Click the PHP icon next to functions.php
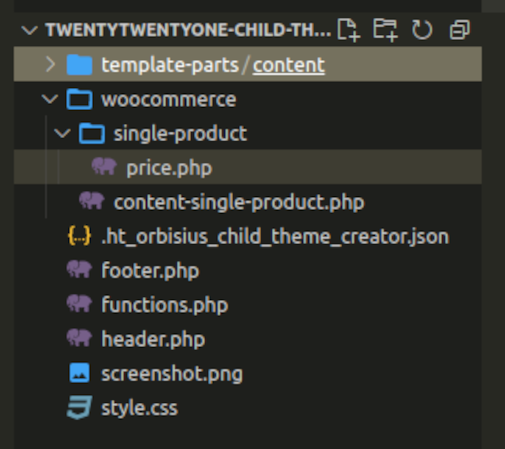 click(79, 303)
